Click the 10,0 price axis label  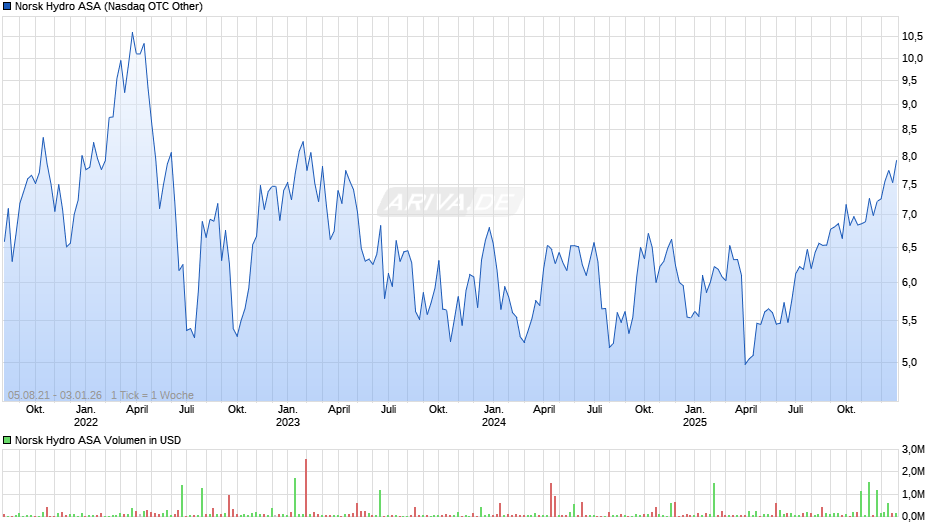coord(912,58)
